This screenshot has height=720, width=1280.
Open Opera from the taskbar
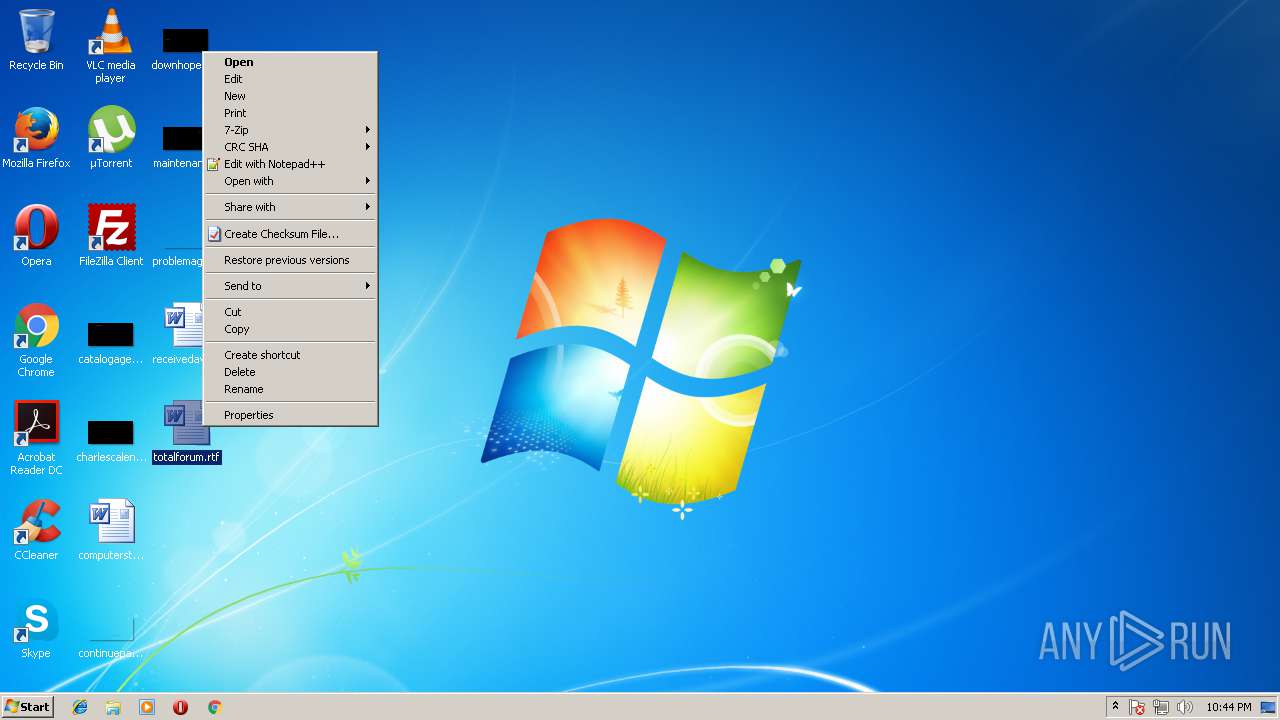pyautogui.click(x=180, y=707)
